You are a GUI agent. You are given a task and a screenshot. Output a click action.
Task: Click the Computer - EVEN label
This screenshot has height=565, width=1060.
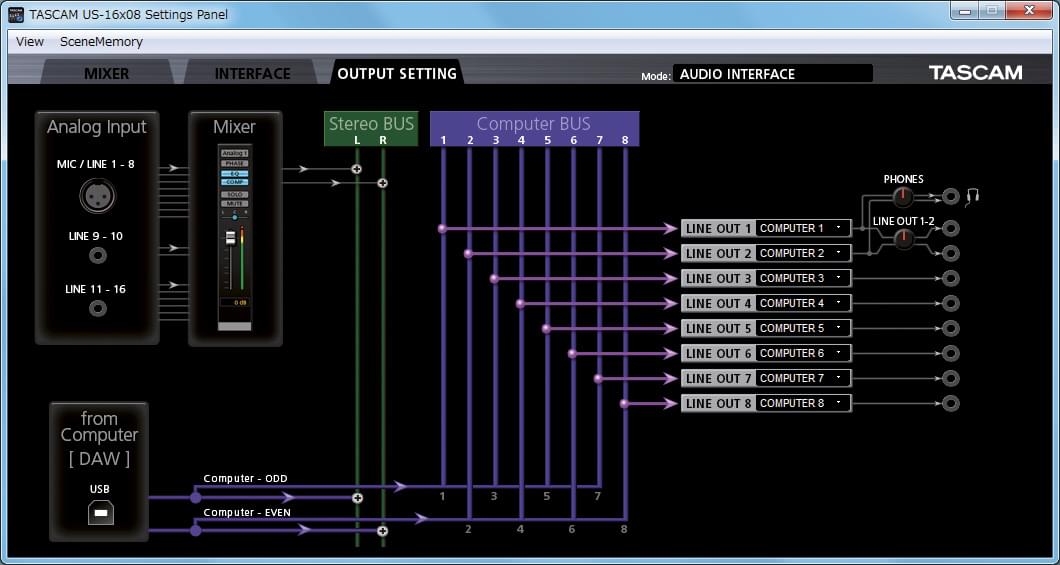click(247, 512)
